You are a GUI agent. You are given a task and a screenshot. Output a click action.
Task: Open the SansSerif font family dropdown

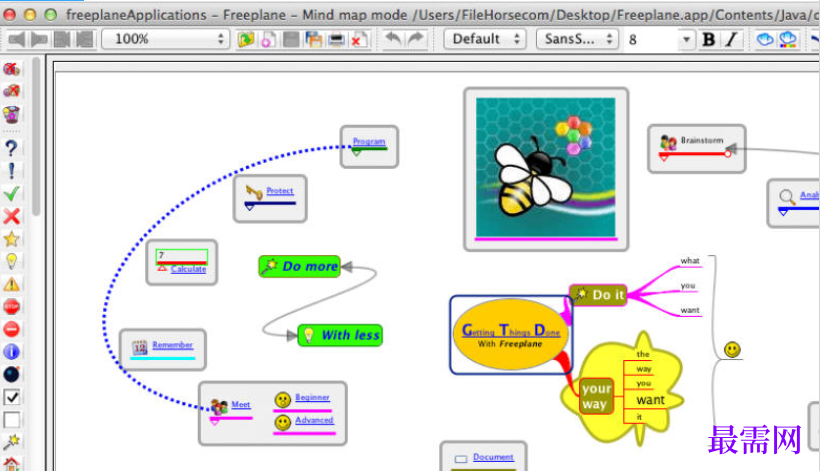(577, 39)
